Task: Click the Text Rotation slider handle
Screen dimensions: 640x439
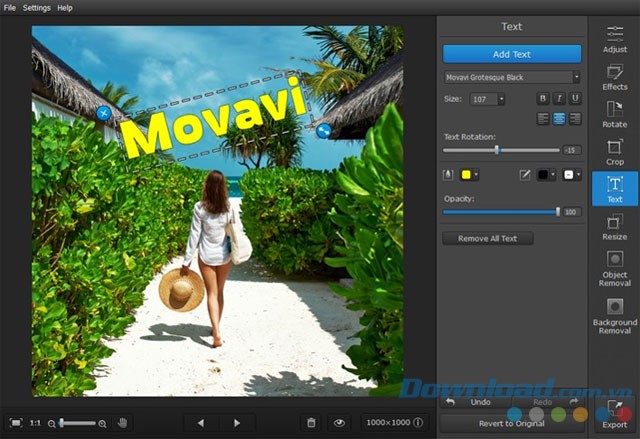Action: click(x=496, y=150)
